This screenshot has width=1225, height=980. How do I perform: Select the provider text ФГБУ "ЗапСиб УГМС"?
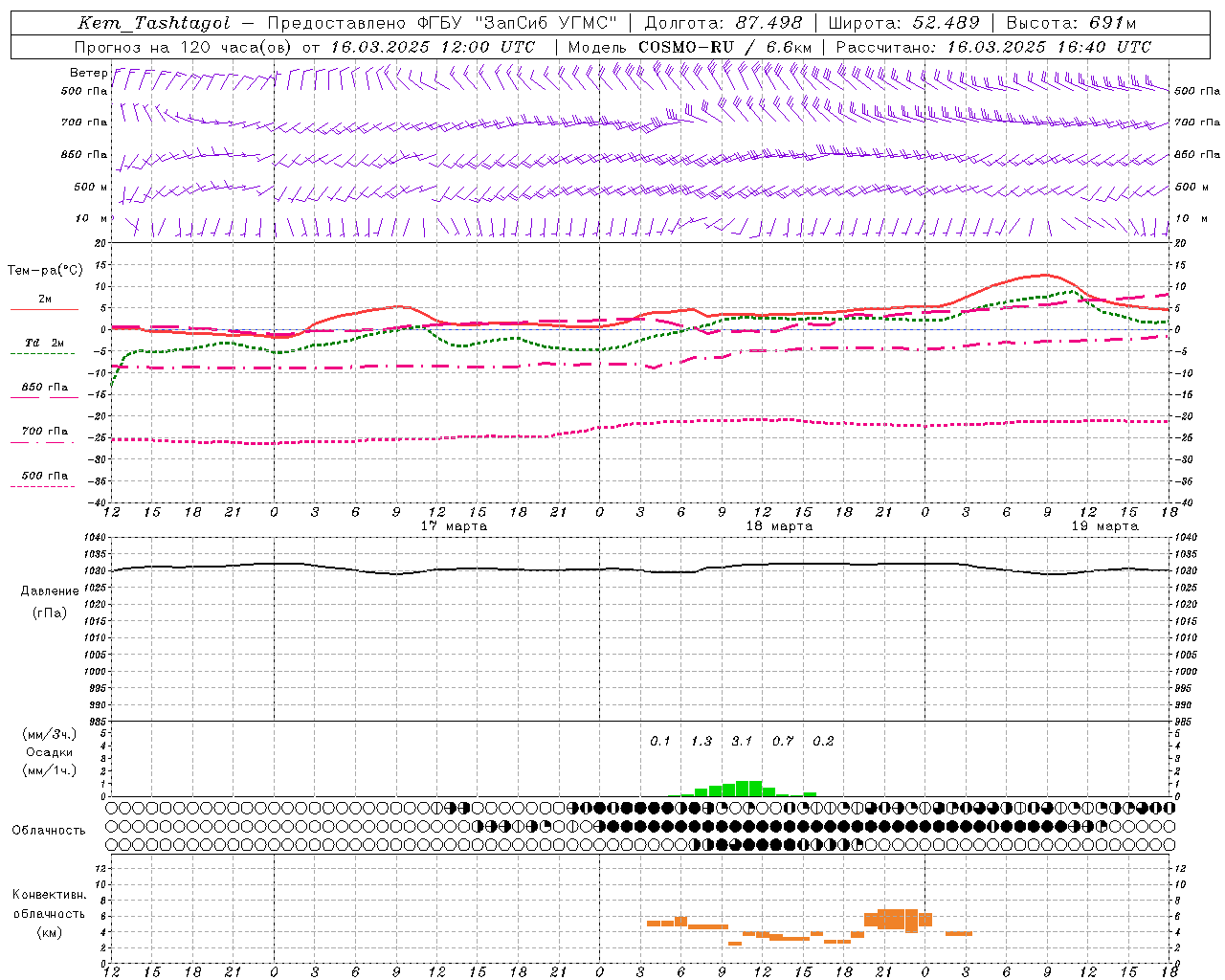(x=517, y=23)
